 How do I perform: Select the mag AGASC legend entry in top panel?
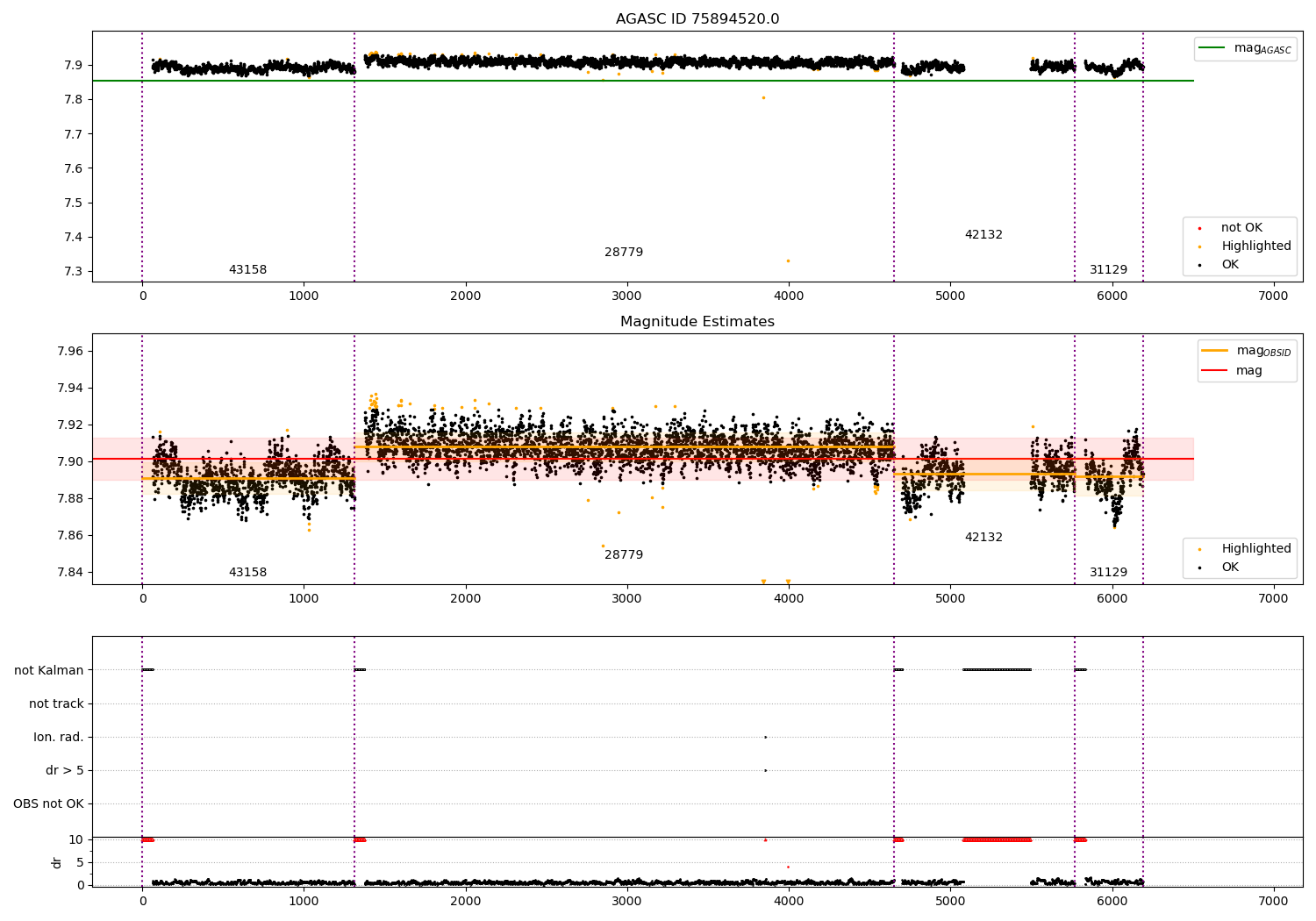(x=1246, y=48)
